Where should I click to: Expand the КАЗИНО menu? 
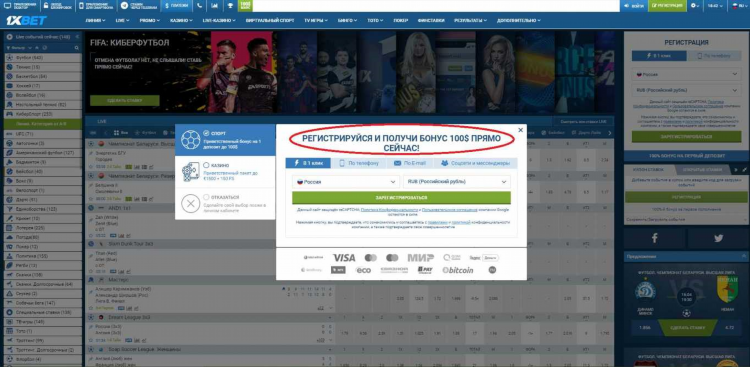181,21
